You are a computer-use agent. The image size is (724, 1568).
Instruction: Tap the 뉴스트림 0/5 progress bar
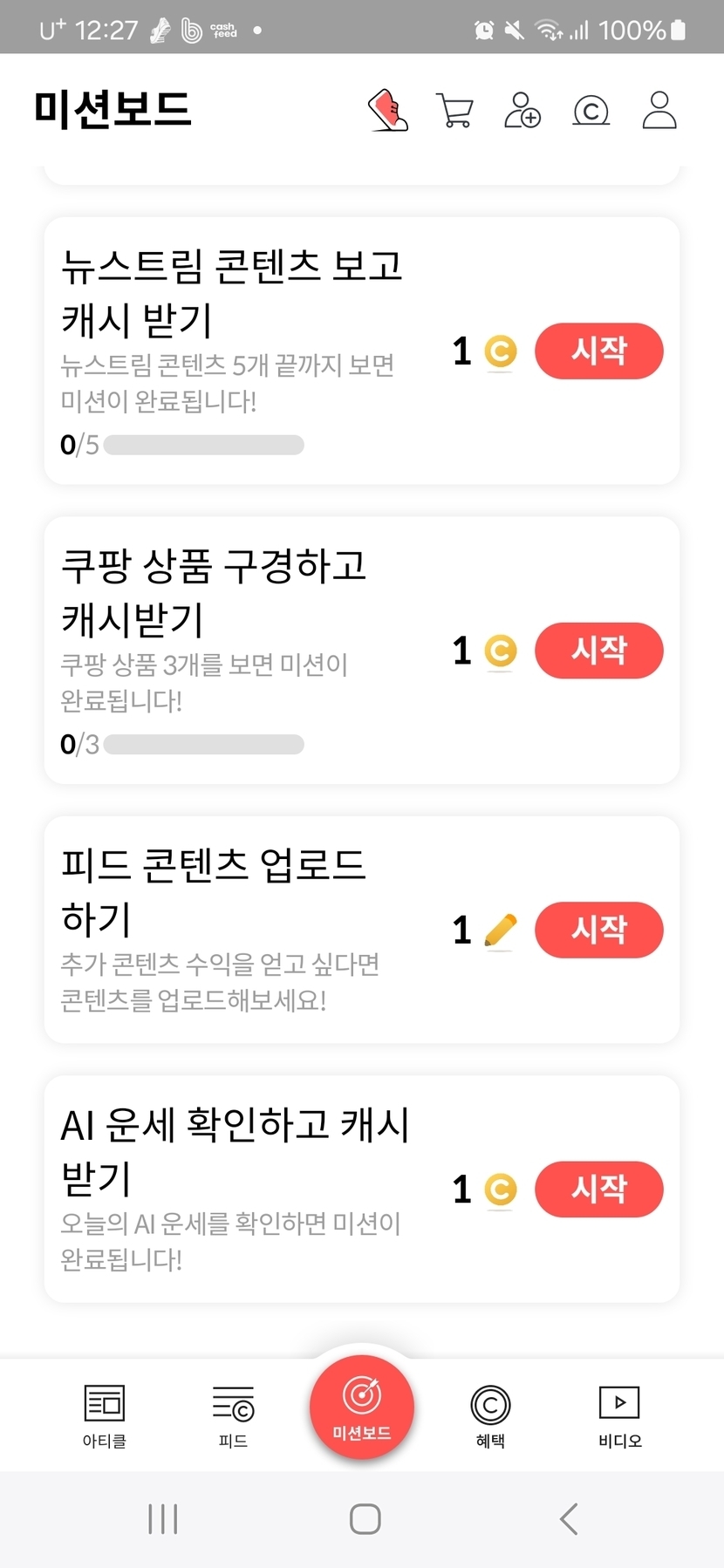pos(203,445)
